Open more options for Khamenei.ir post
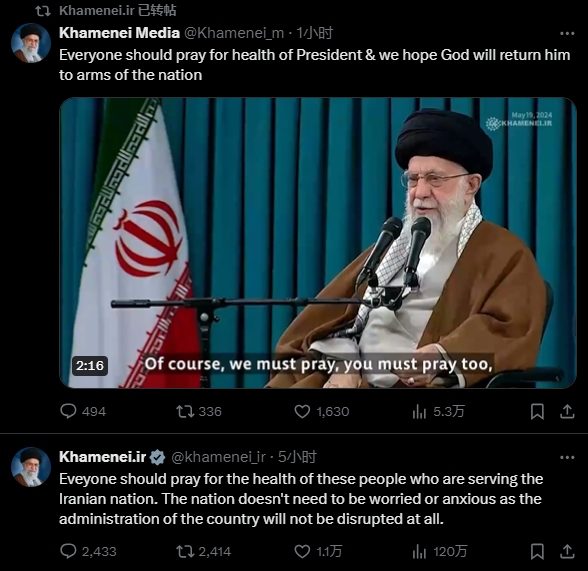Image resolution: width=588 pixels, height=571 pixels. tap(567, 457)
